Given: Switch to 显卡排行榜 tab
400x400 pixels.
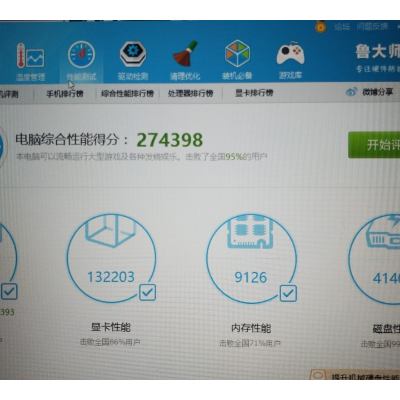Looking at the screenshot, I should pos(254,93).
